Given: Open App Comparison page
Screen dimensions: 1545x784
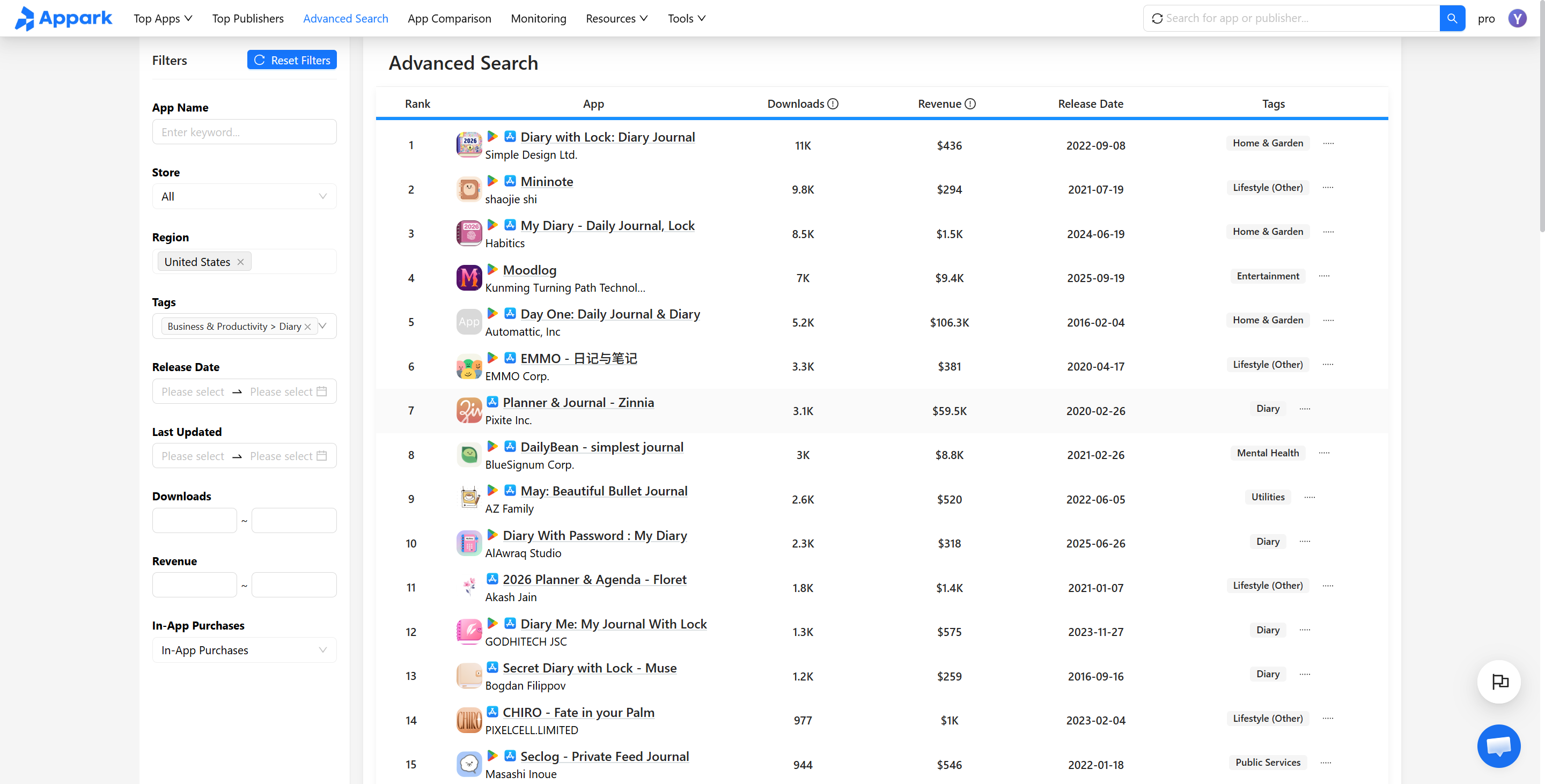Looking at the screenshot, I should tap(449, 19).
